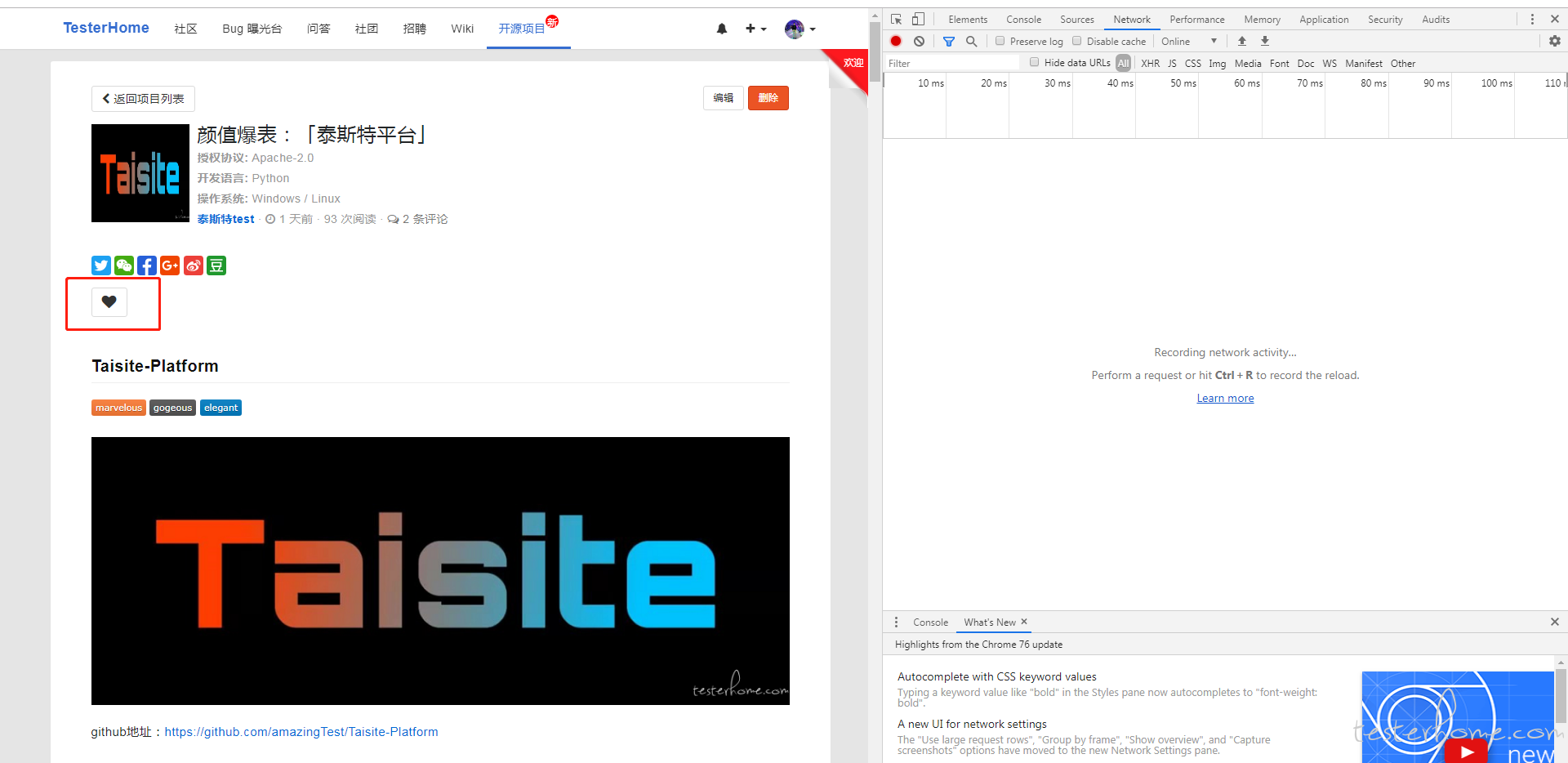Toggle the network filter funnel icon
The image size is (1568, 763).
[x=949, y=41]
